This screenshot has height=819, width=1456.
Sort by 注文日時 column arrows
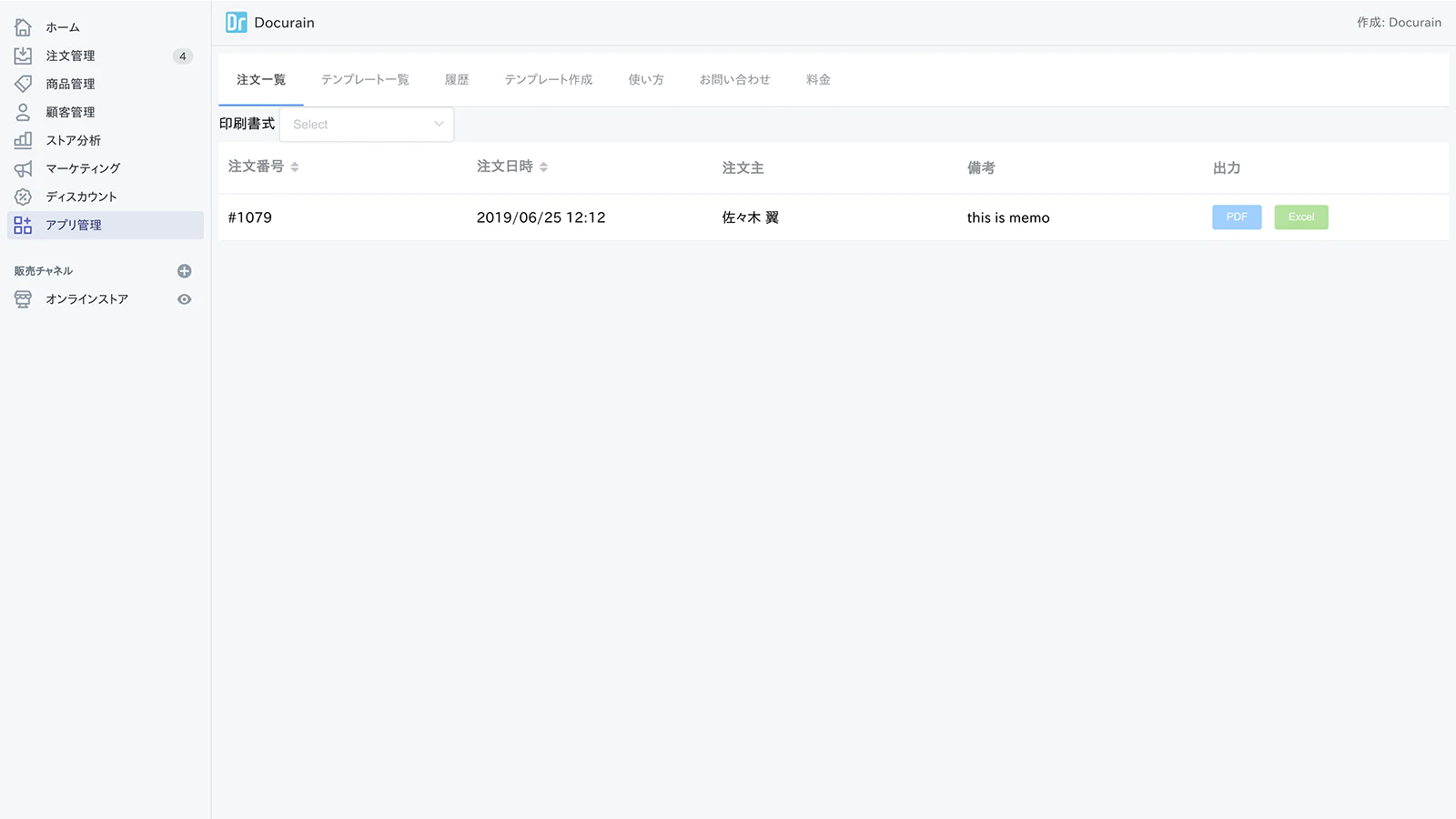pos(543,167)
